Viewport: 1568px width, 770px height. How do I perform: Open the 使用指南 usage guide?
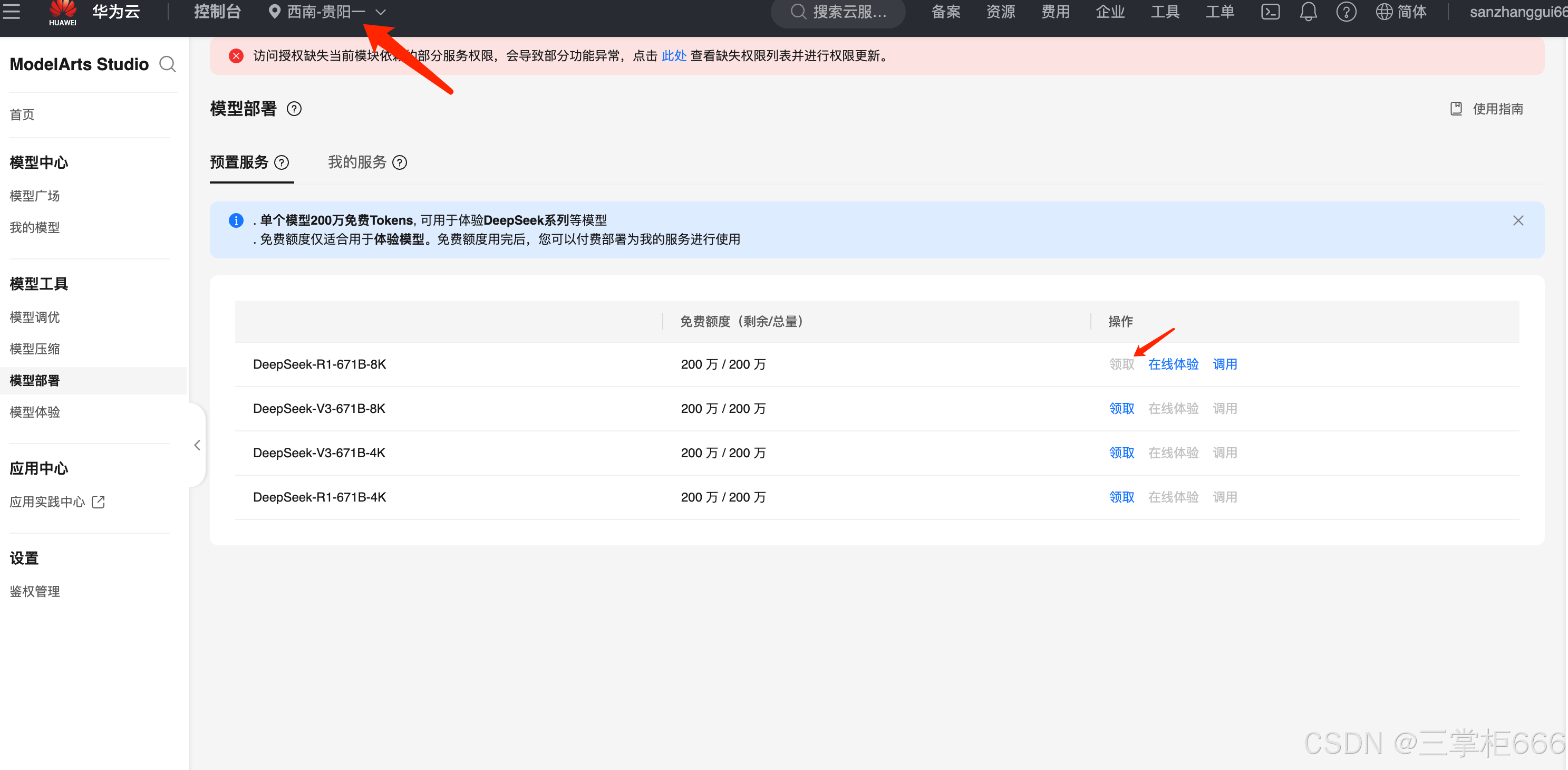coord(1487,109)
